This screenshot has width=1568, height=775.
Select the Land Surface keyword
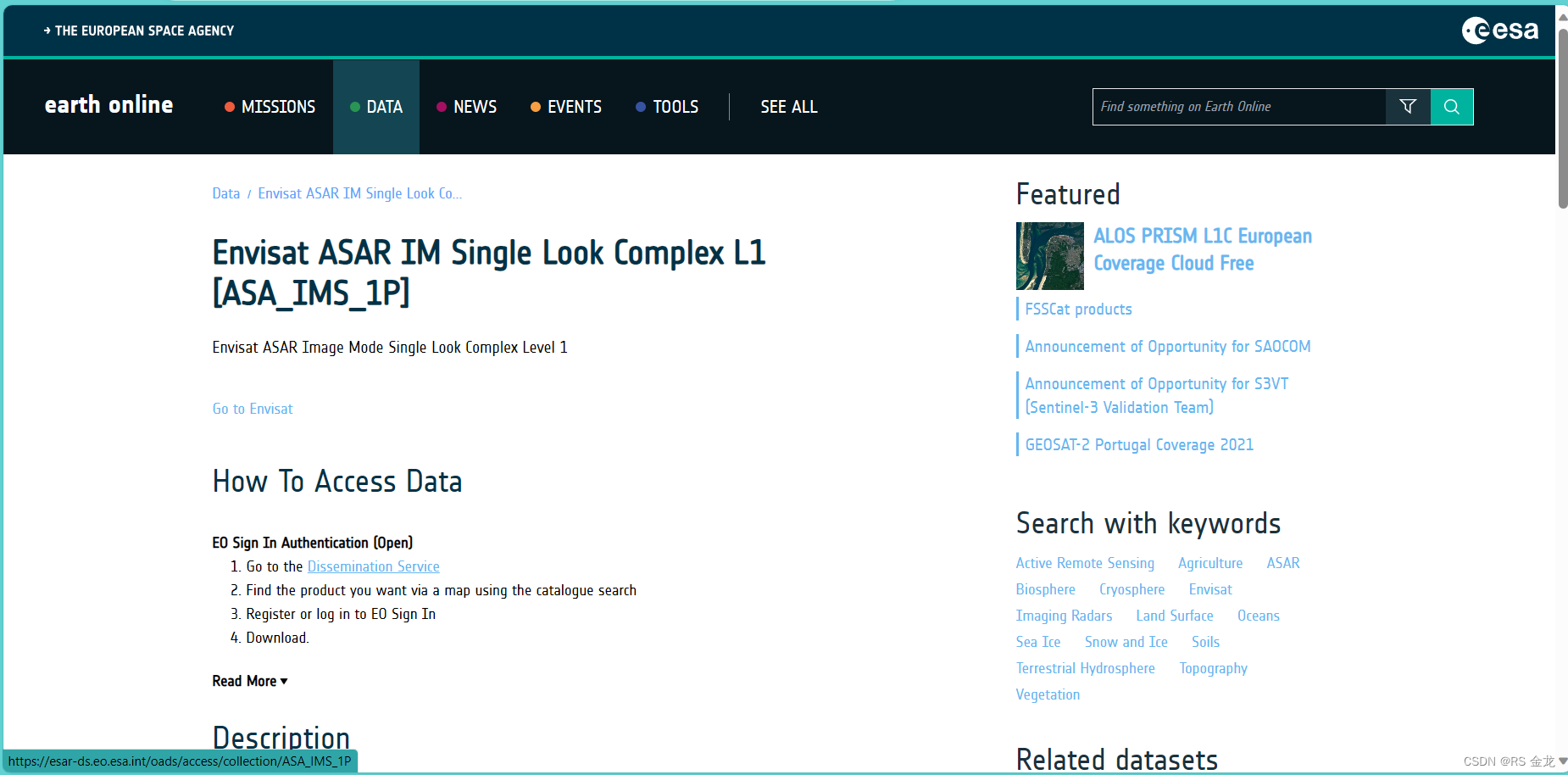(x=1175, y=616)
